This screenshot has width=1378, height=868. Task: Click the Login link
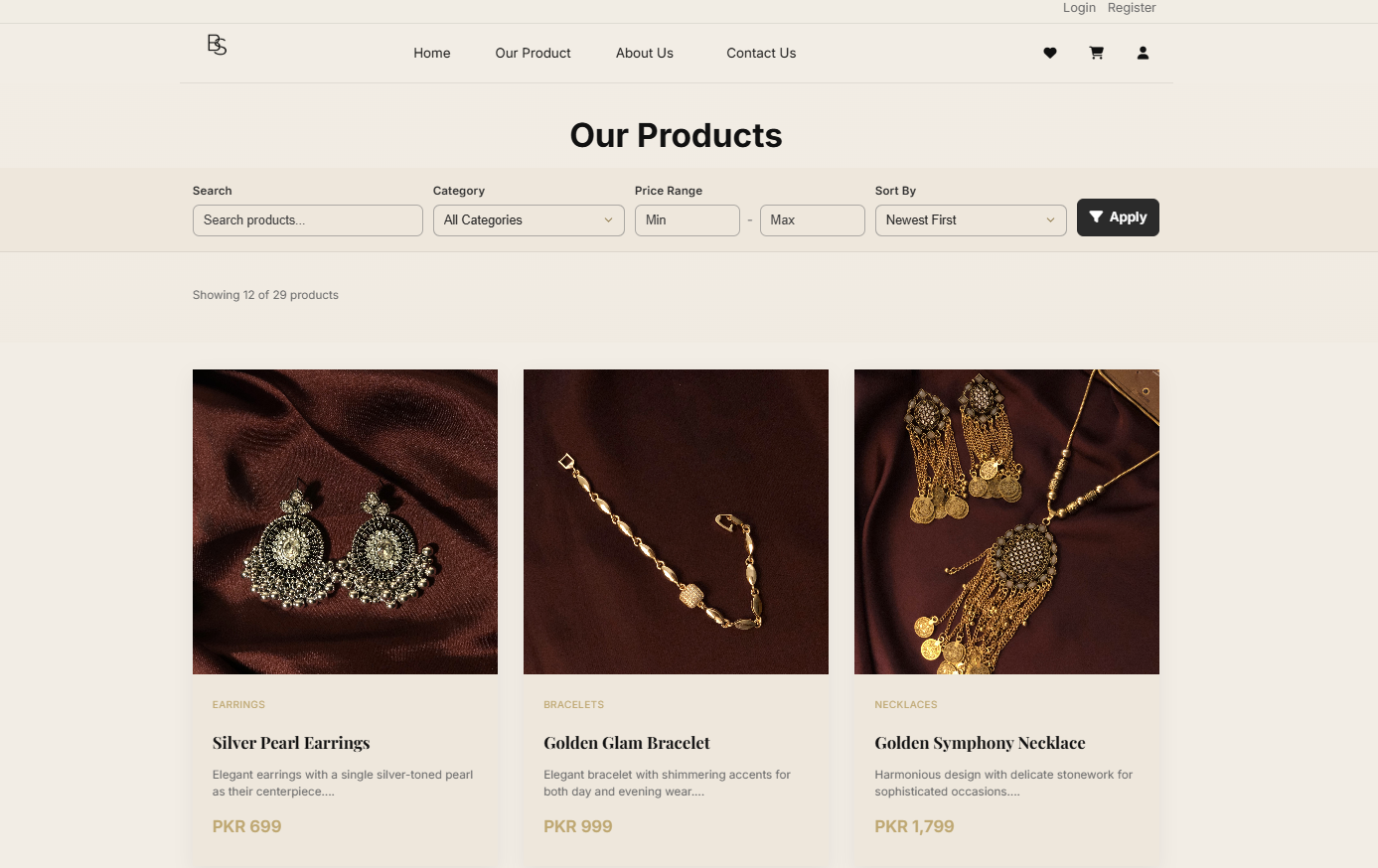pos(1079,8)
